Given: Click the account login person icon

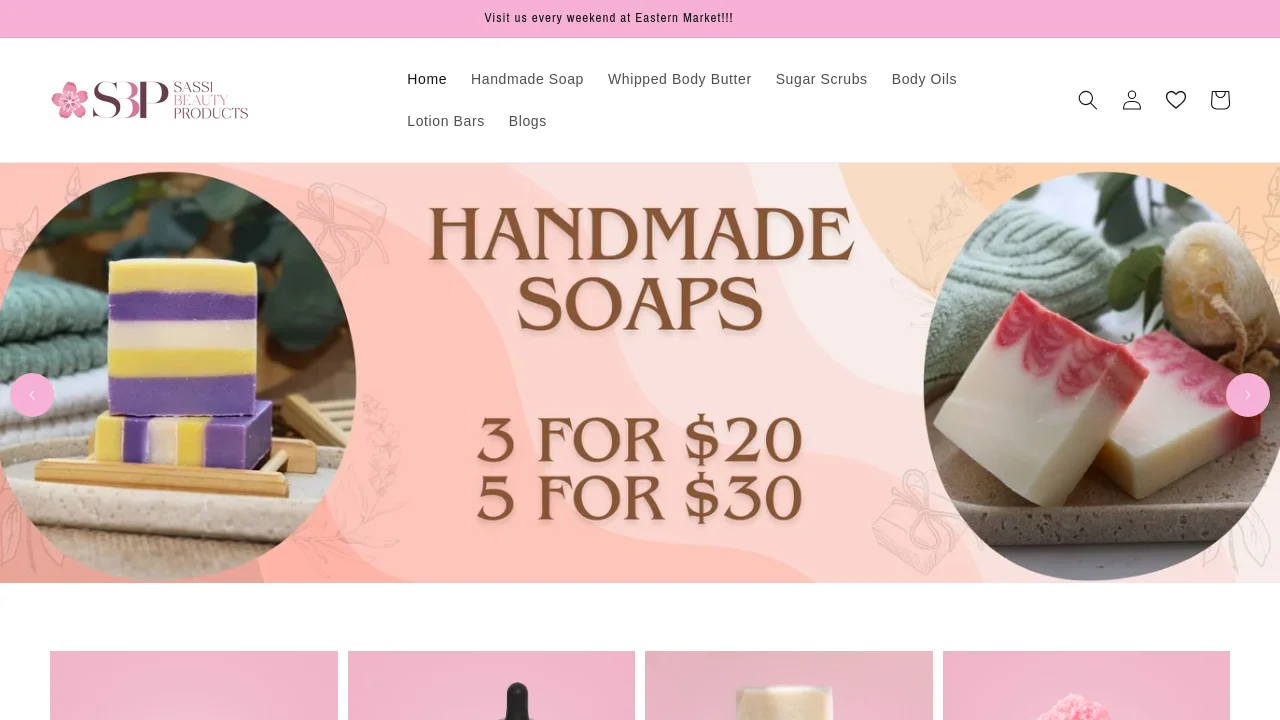Looking at the screenshot, I should point(1132,100).
